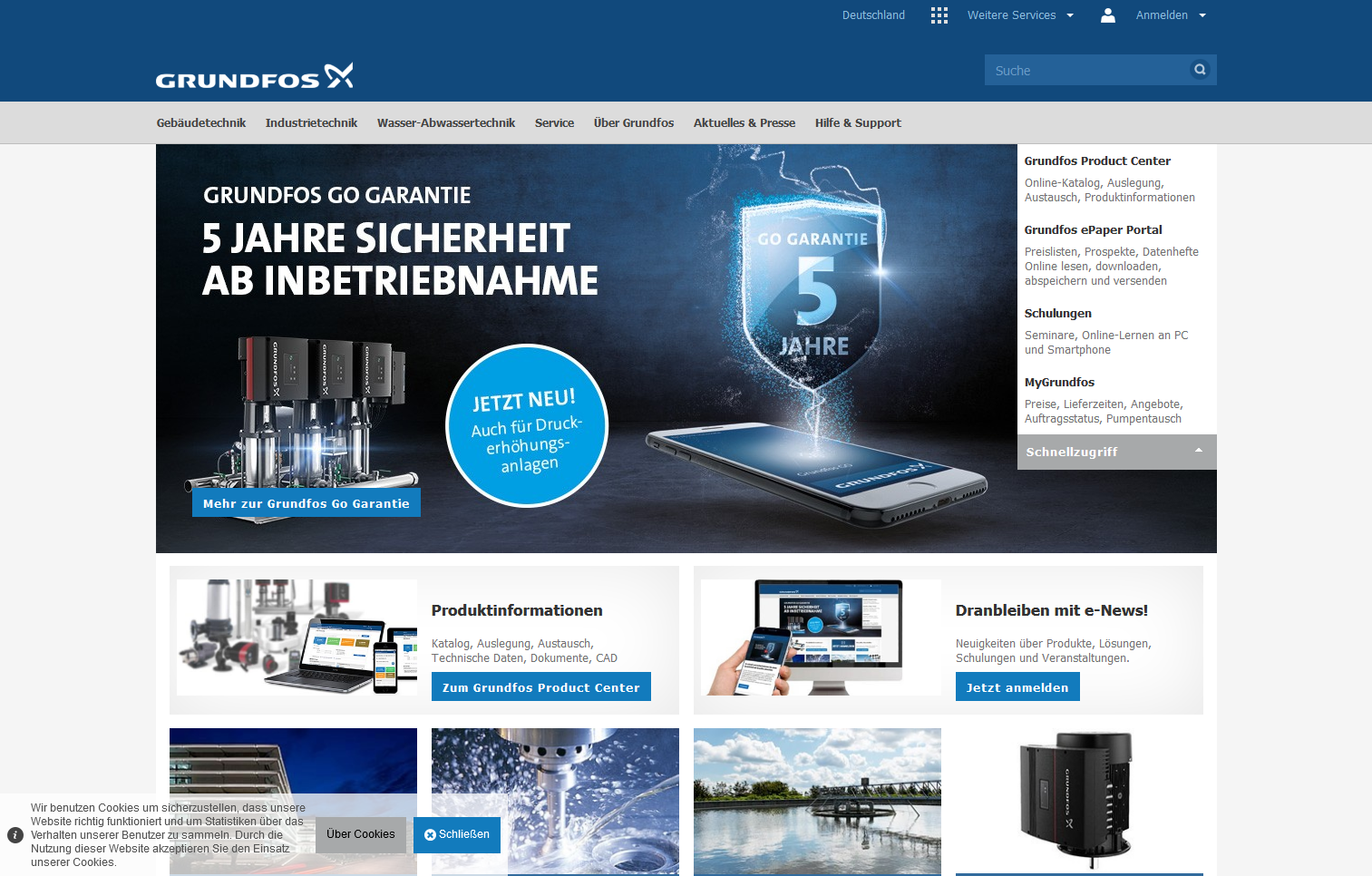
Task: Open the Service menu
Action: (554, 123)
